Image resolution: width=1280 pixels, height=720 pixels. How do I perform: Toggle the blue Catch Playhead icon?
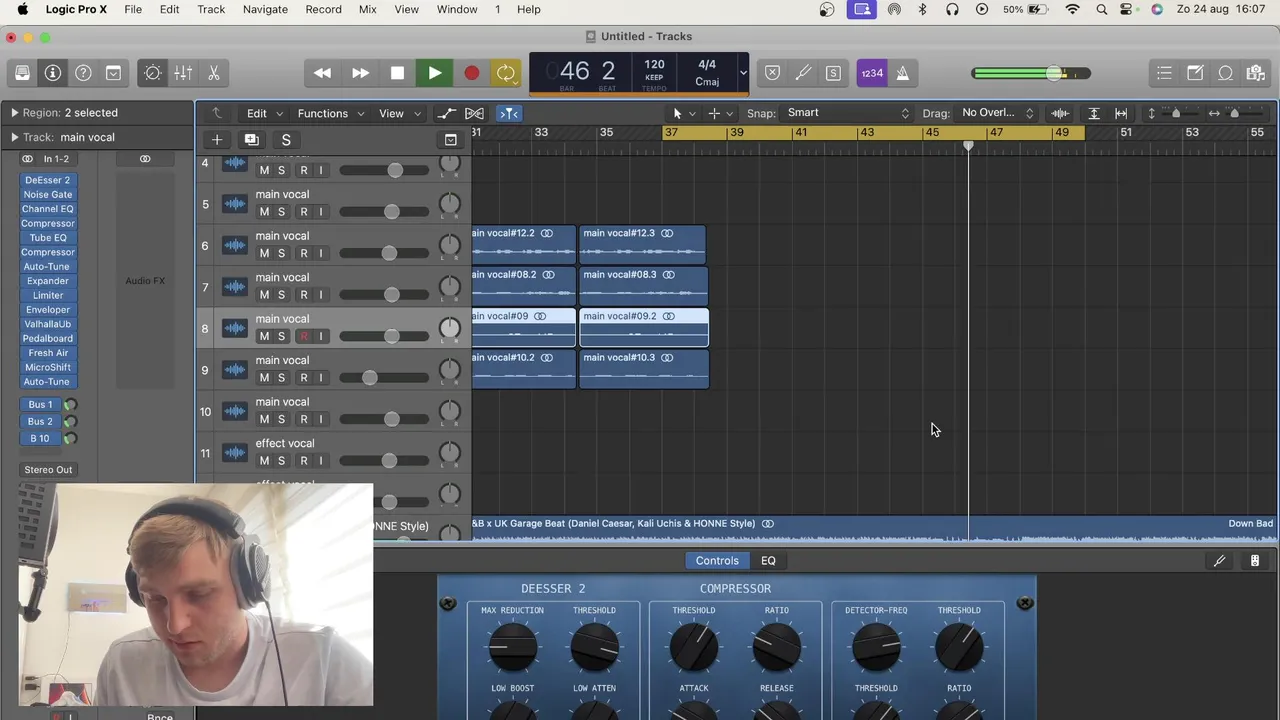509,113
